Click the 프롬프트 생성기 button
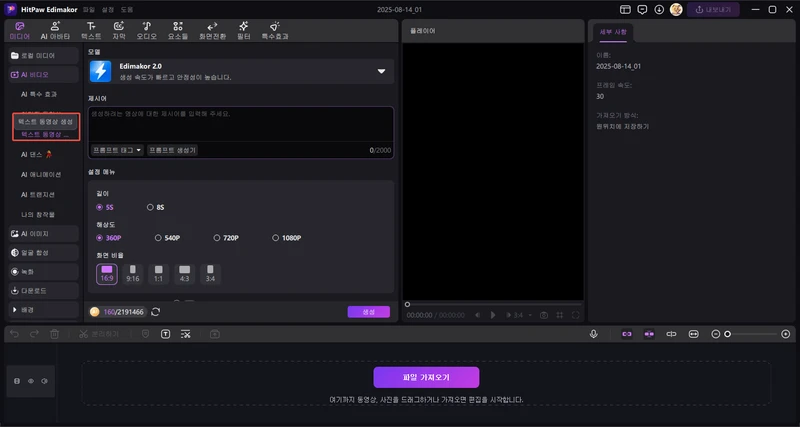800x427 pixels. pyautogui.click(x=172, y=150)
